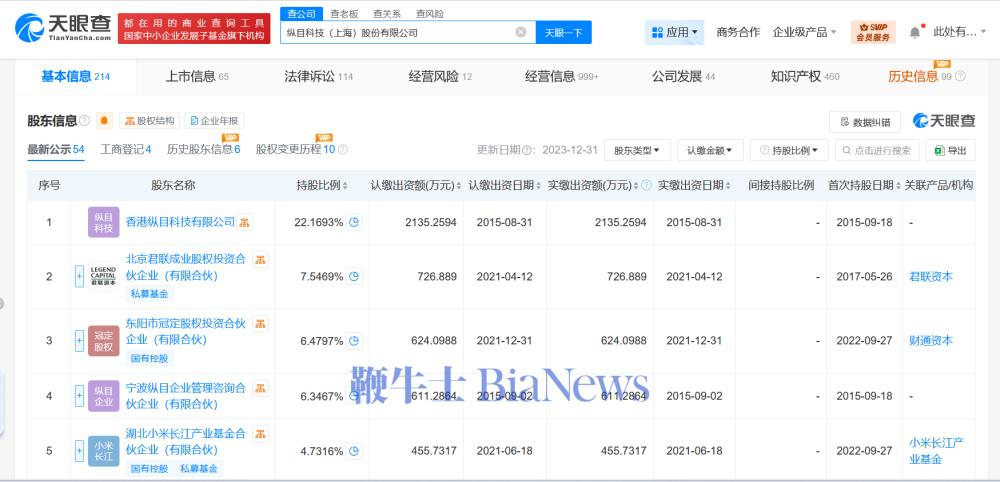Image resolution: width=1000 pixels, height=482 pixels.
Task: Select the 历史股东信息 sub-tab
Action: (203, 150)
